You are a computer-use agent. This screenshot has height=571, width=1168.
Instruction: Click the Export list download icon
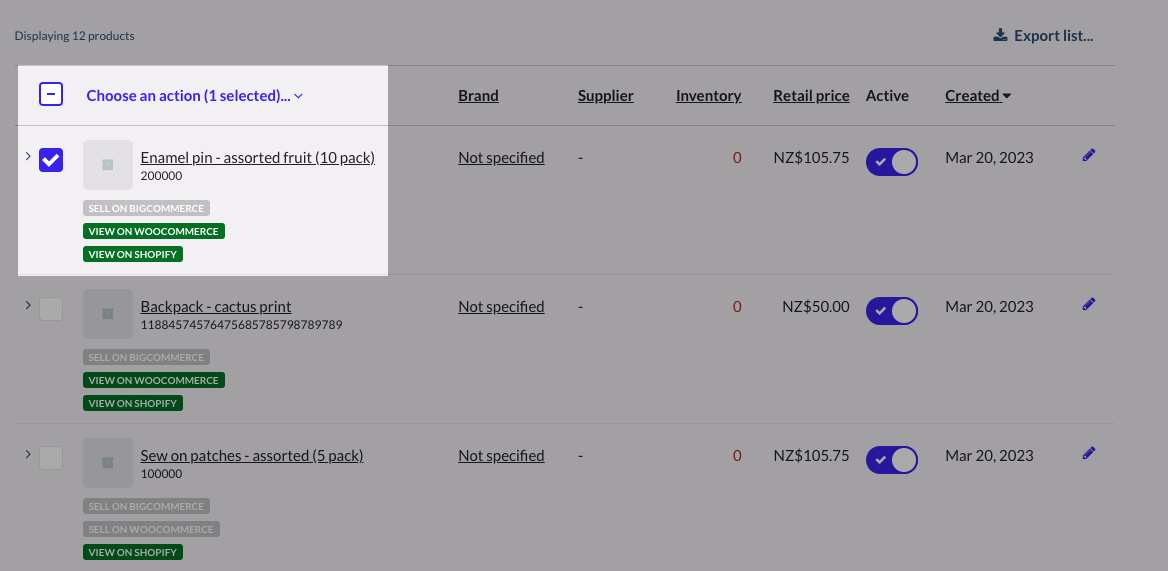1000,36
